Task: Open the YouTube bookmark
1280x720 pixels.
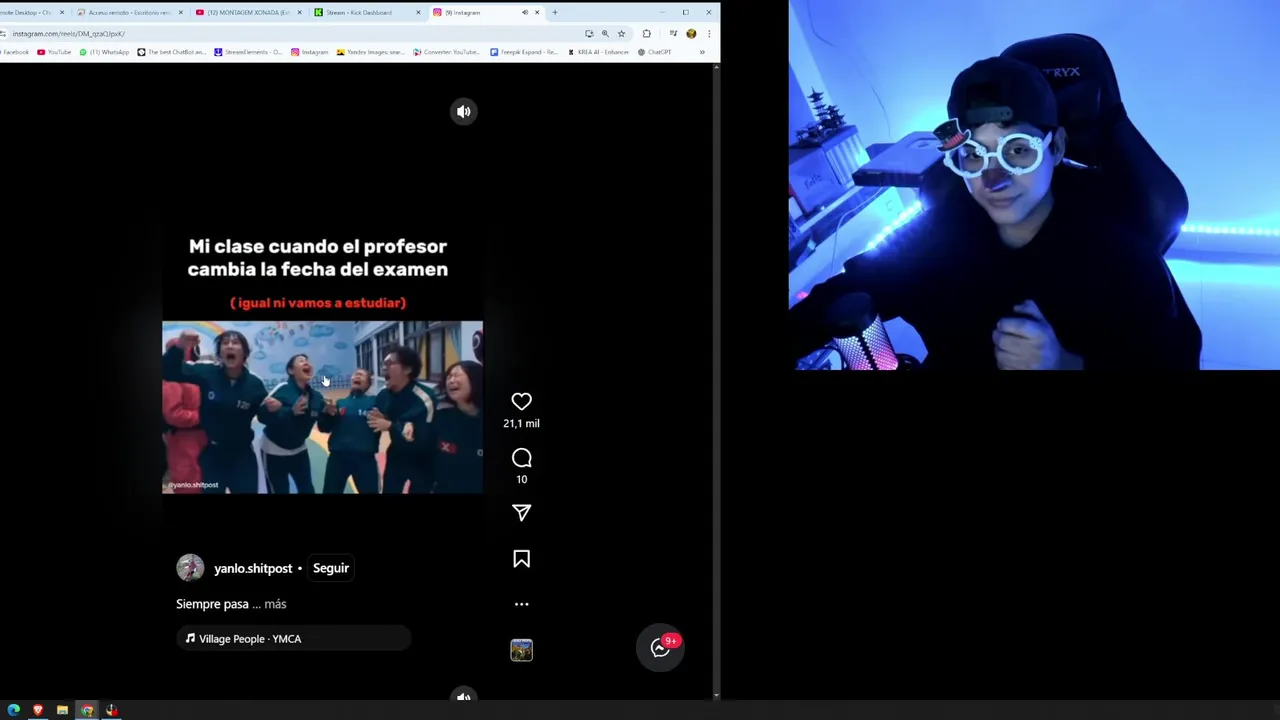Action: (54, 52)
